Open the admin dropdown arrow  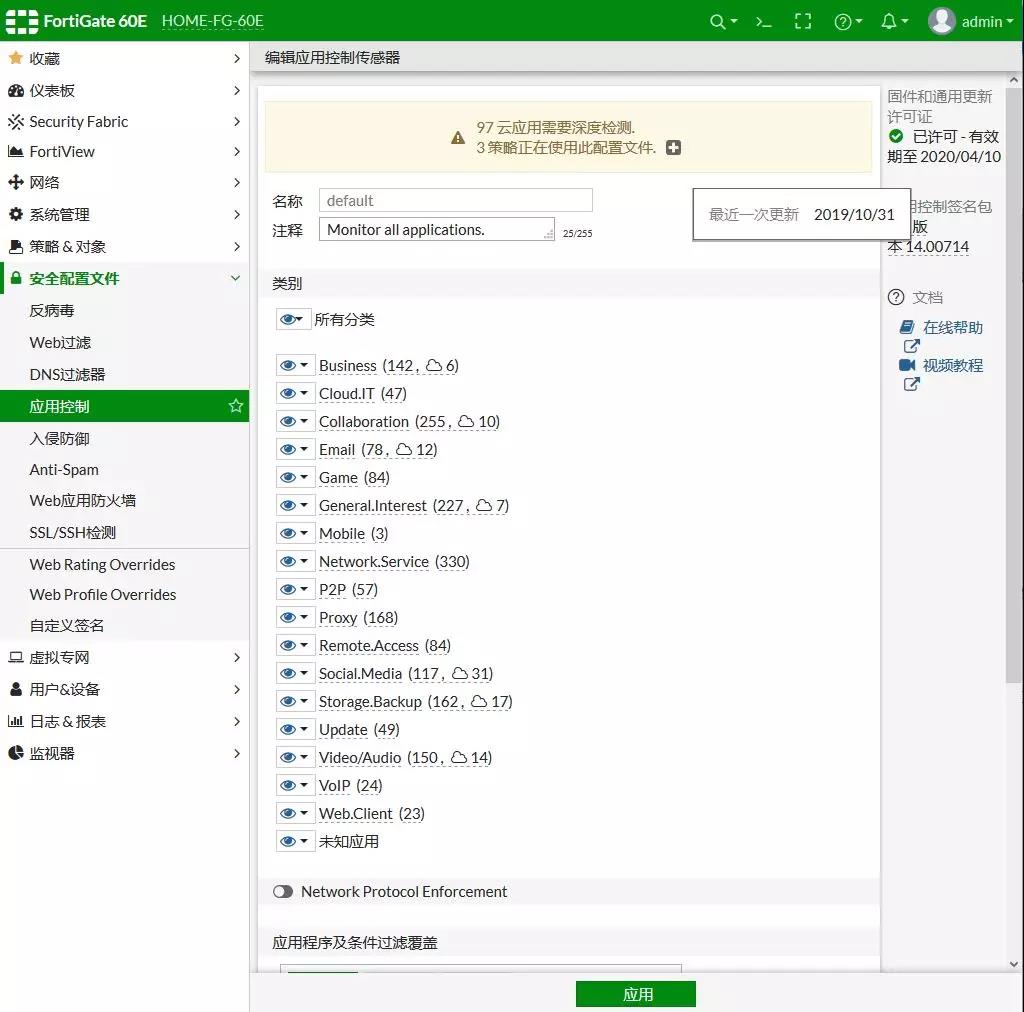coord(1010,21)
